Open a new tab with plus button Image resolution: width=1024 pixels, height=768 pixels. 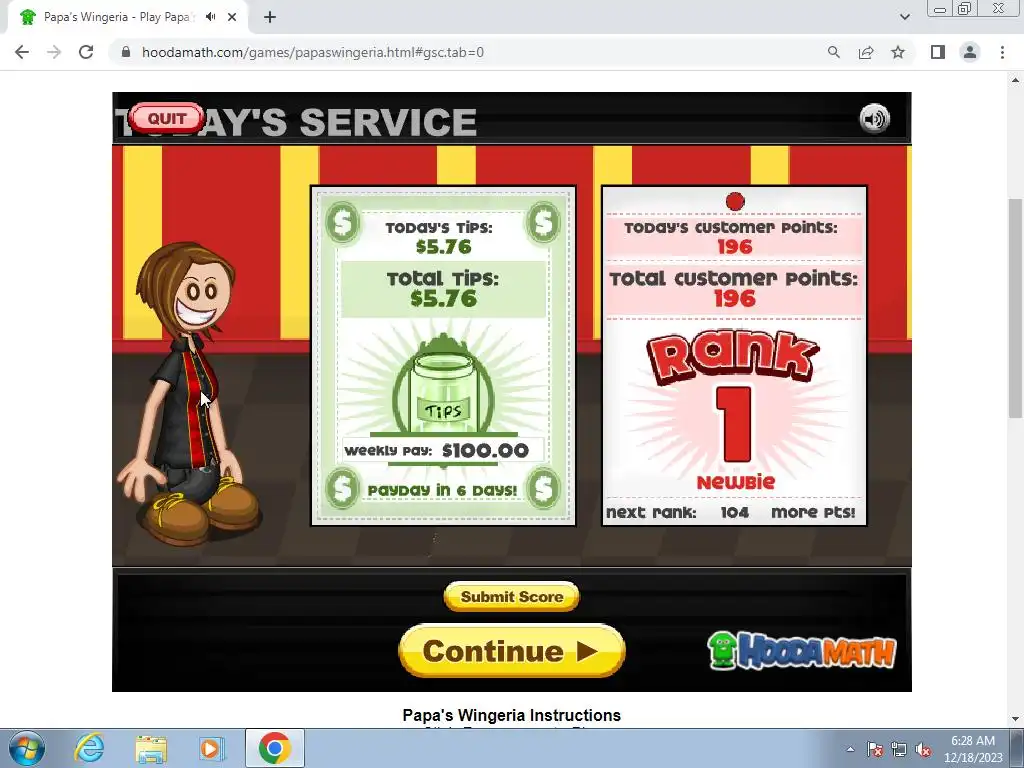270,17
